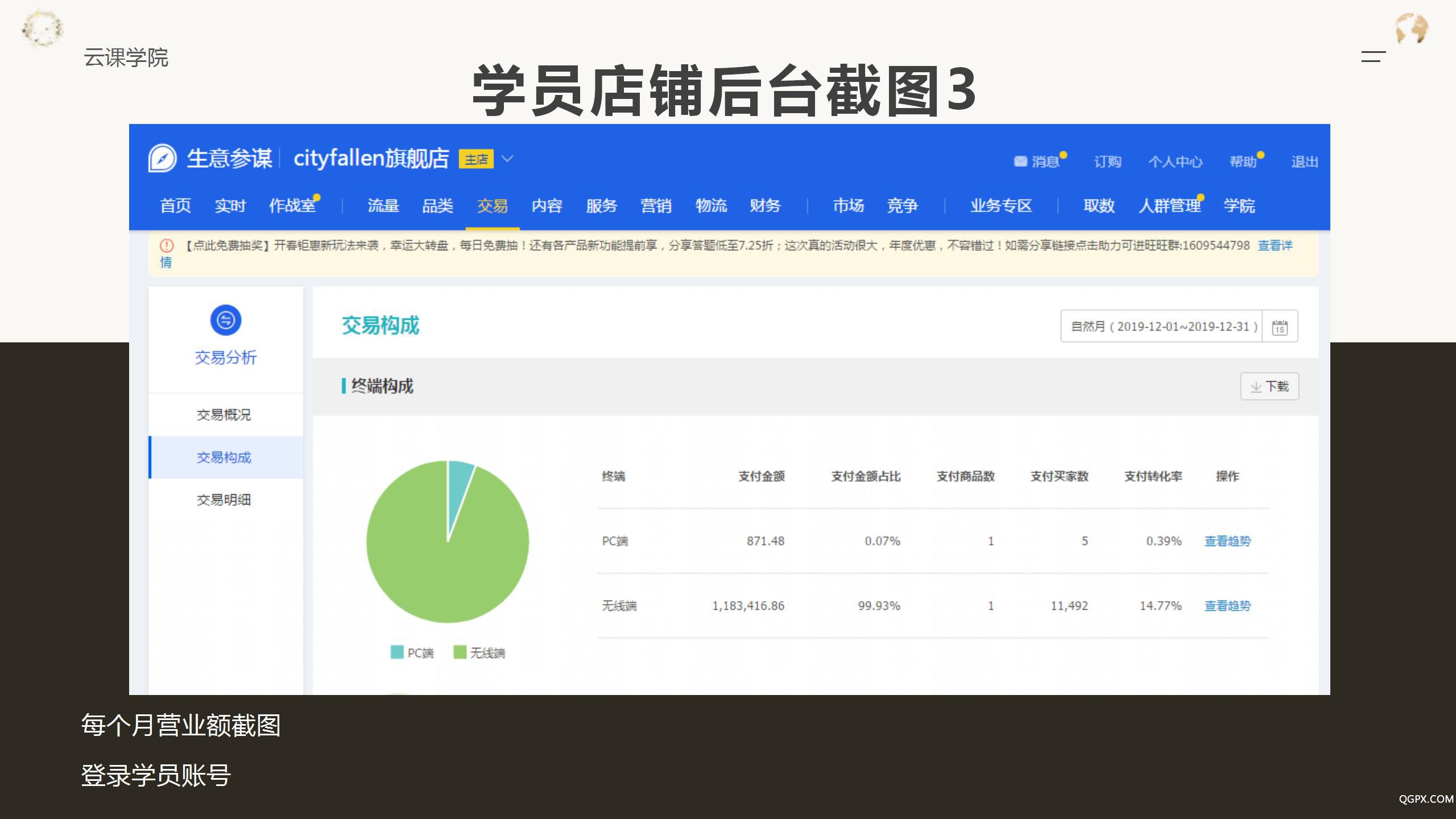Screen dimensions: 1456x819
Task: Open the 学院 menu item
Action: click(1239, 205)
